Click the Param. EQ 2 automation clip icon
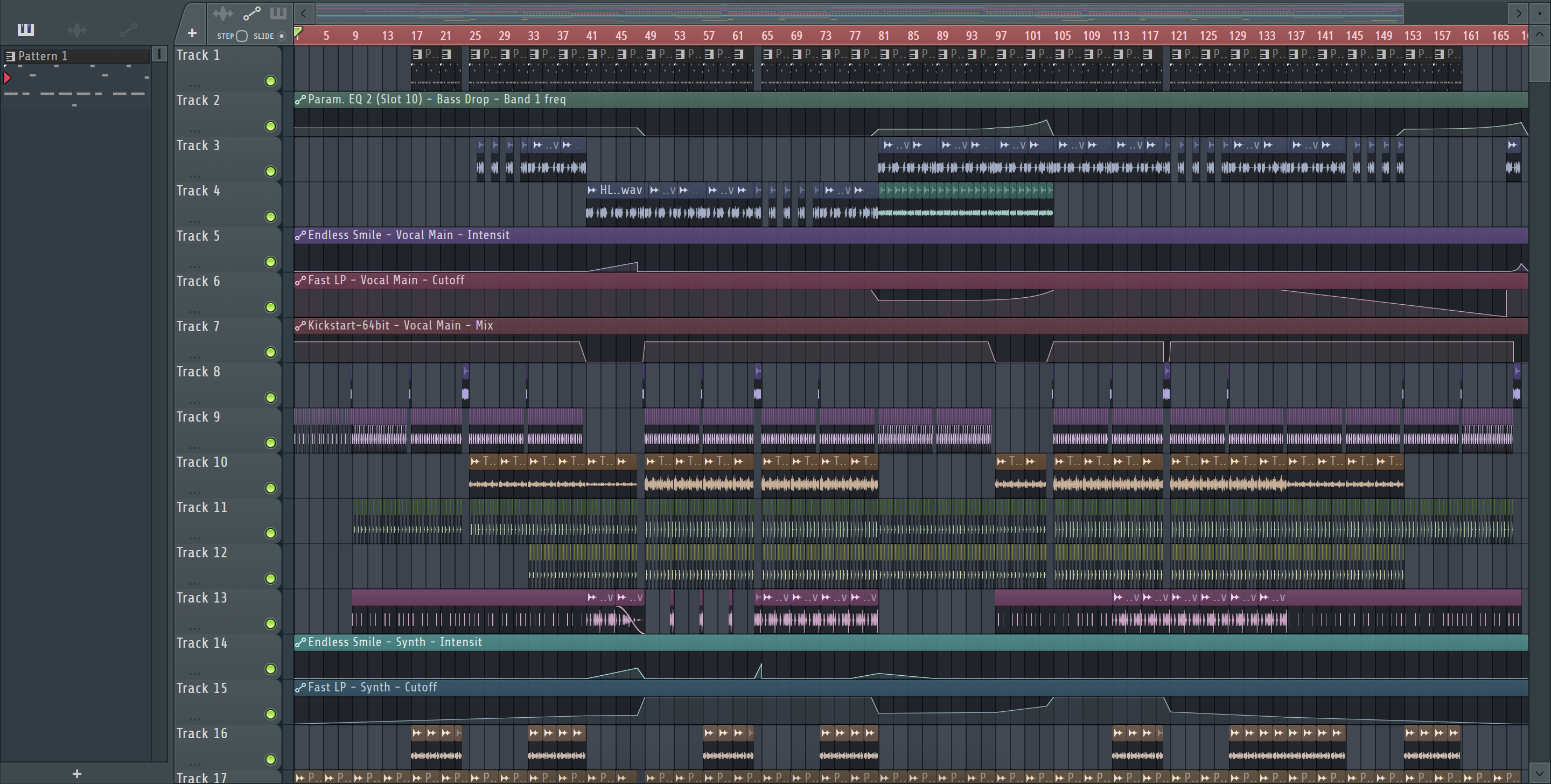Viewport: 1551px width, 784px height. (300, 100)
